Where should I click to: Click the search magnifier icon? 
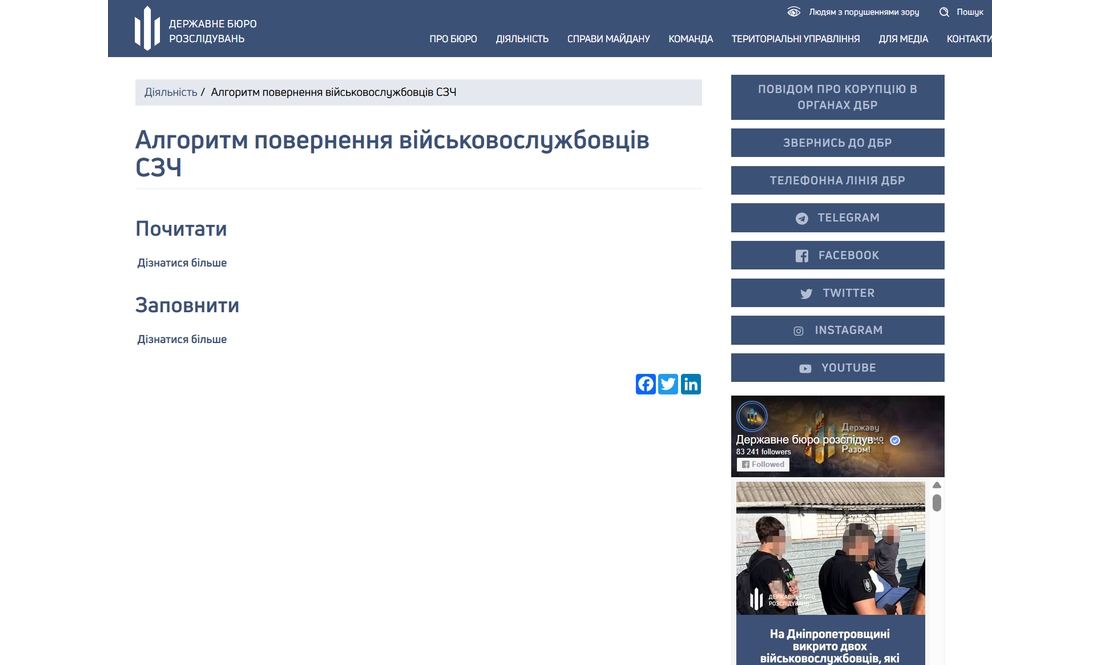[944, 12]
